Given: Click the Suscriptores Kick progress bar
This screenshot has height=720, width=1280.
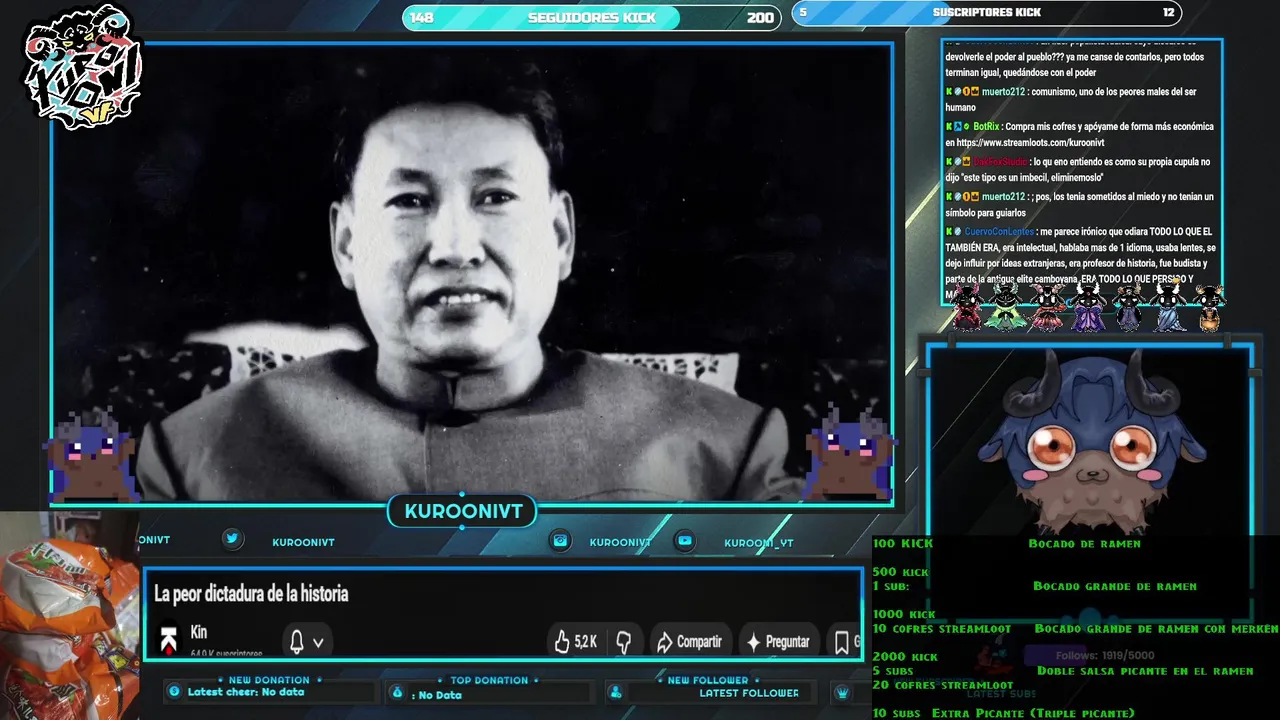Looking at the screenshot, I should click(987, 13).
